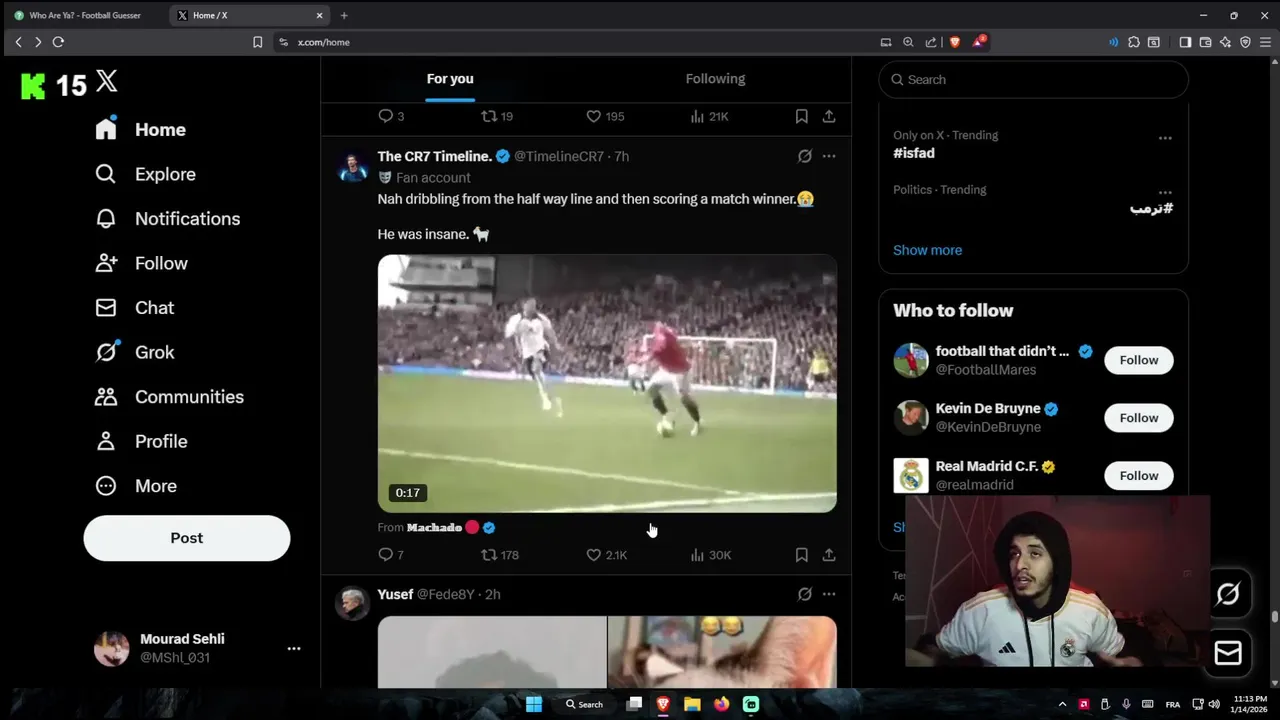The width and height of the screenshot is (1280, 720).
Task: Open Brave Shields lion icon
Action: [x=955, y=42]
